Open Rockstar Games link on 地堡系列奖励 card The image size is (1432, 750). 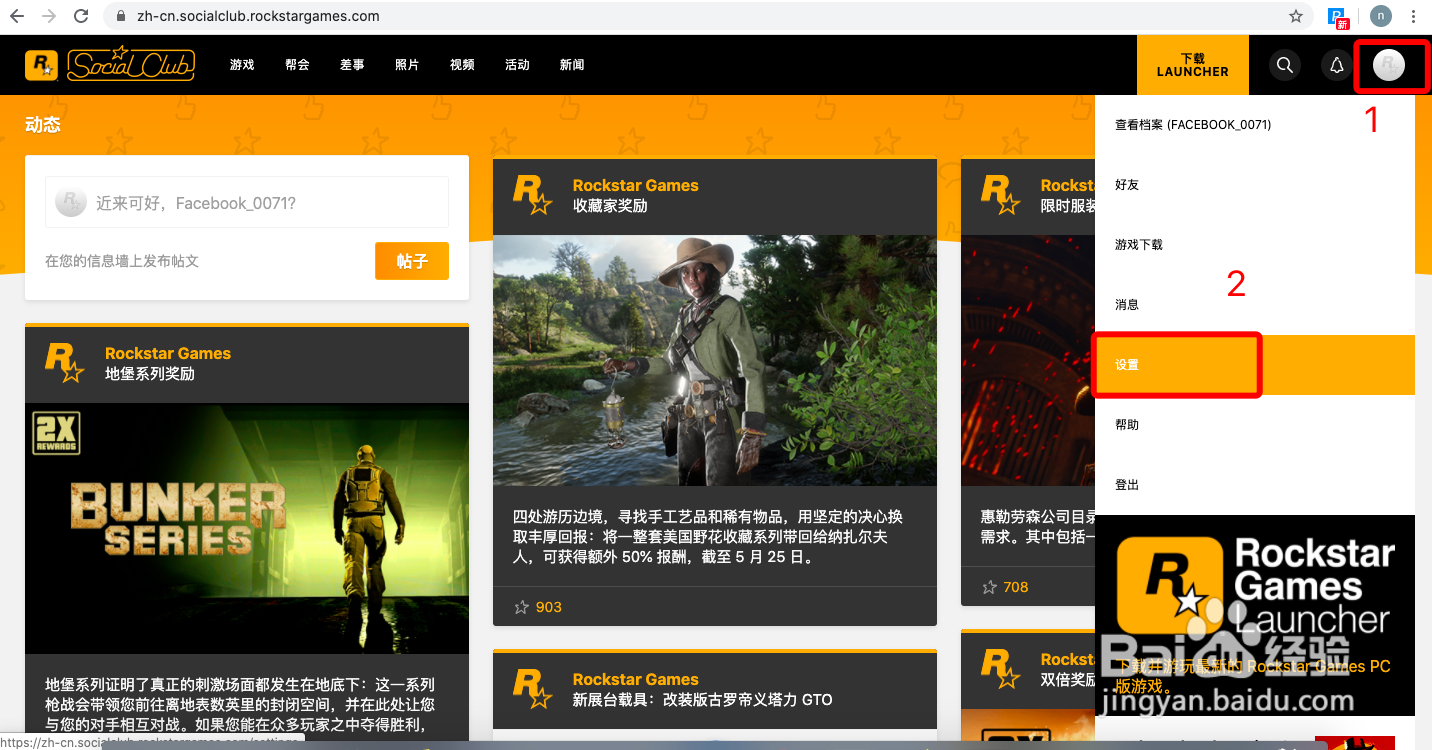[168, 353]
